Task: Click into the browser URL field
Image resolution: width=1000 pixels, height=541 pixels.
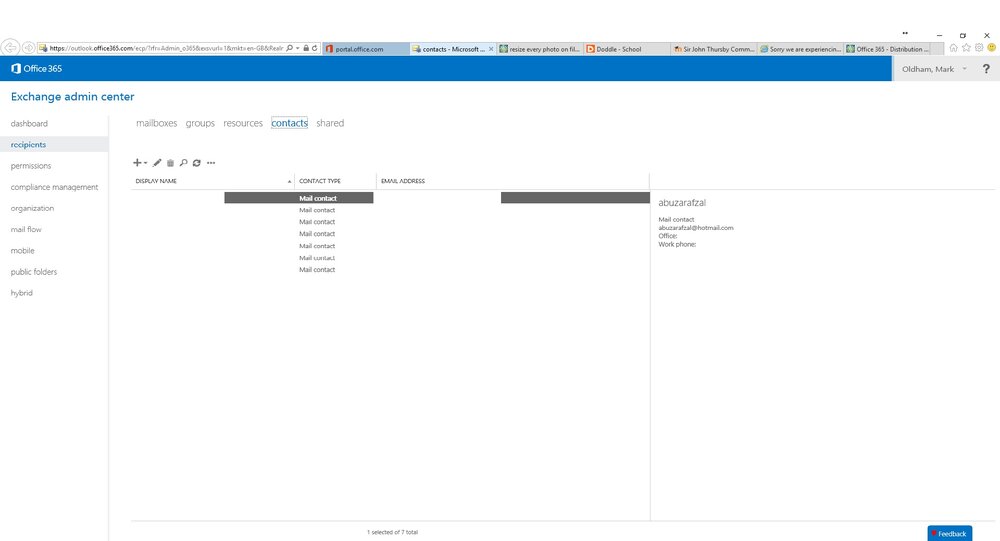Action: click(x=166, y=48)
